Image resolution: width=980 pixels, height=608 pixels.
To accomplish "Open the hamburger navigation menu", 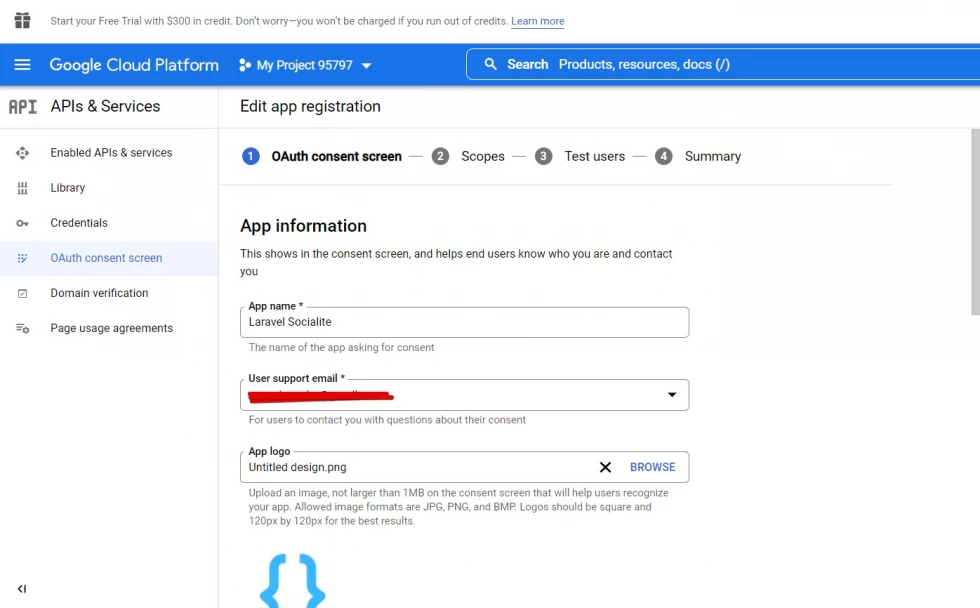I will [22, 65].
